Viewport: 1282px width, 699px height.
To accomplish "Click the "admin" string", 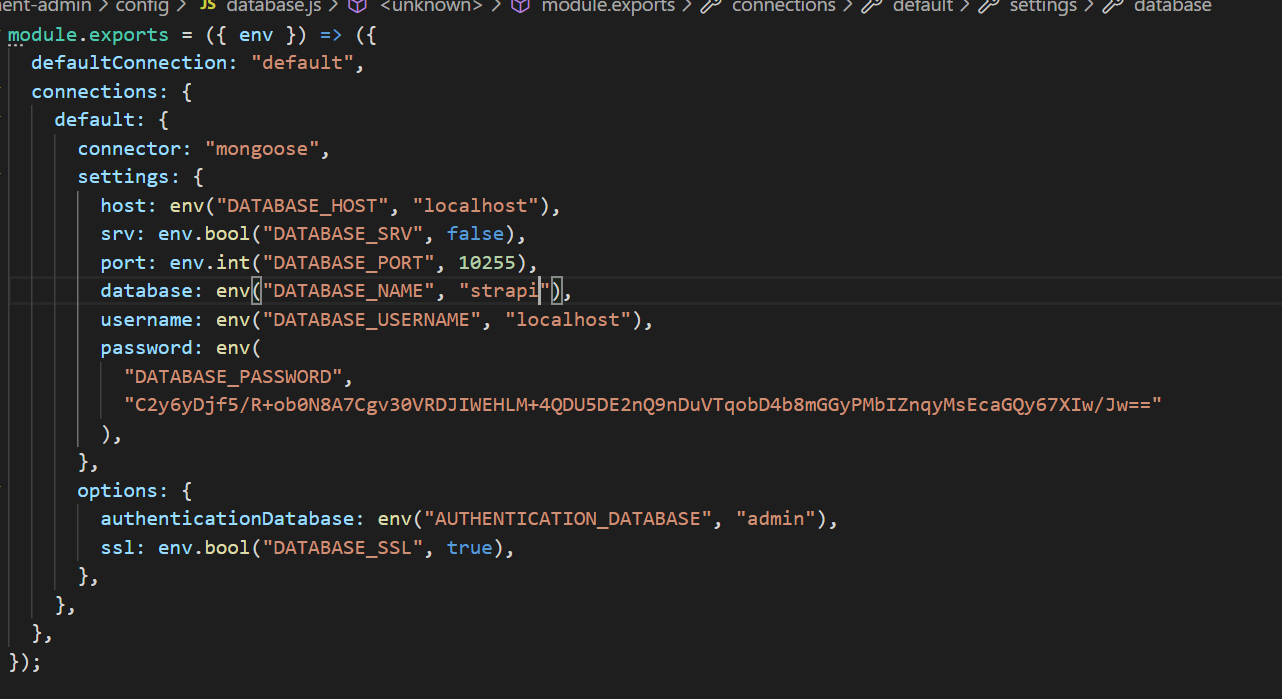I will click(777, 519).
